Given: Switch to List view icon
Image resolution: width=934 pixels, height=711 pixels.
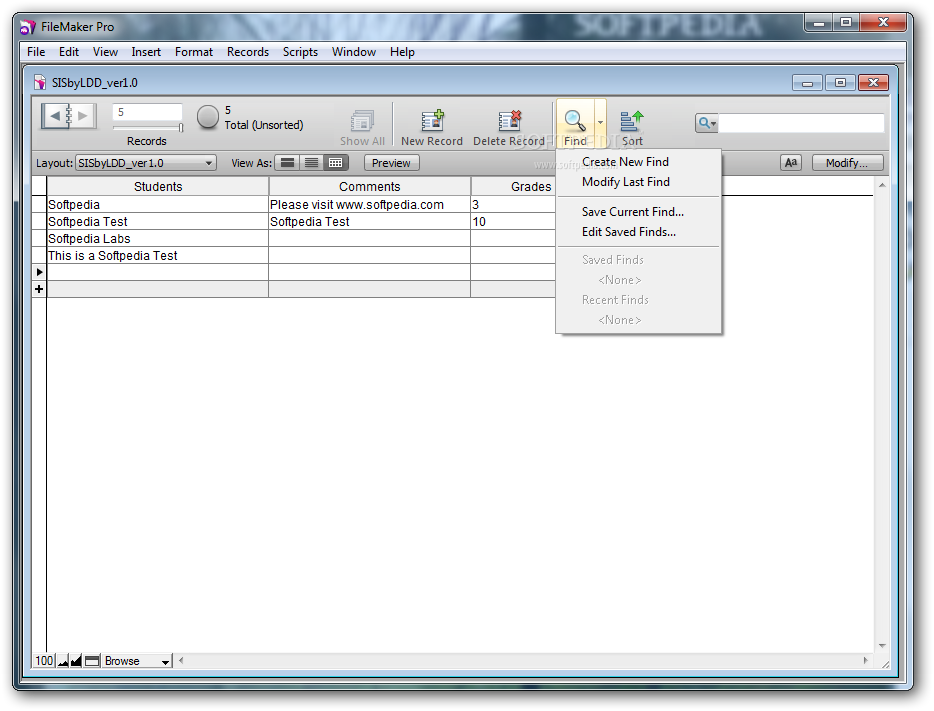Looking at the screenshot, I should [312, 163].
